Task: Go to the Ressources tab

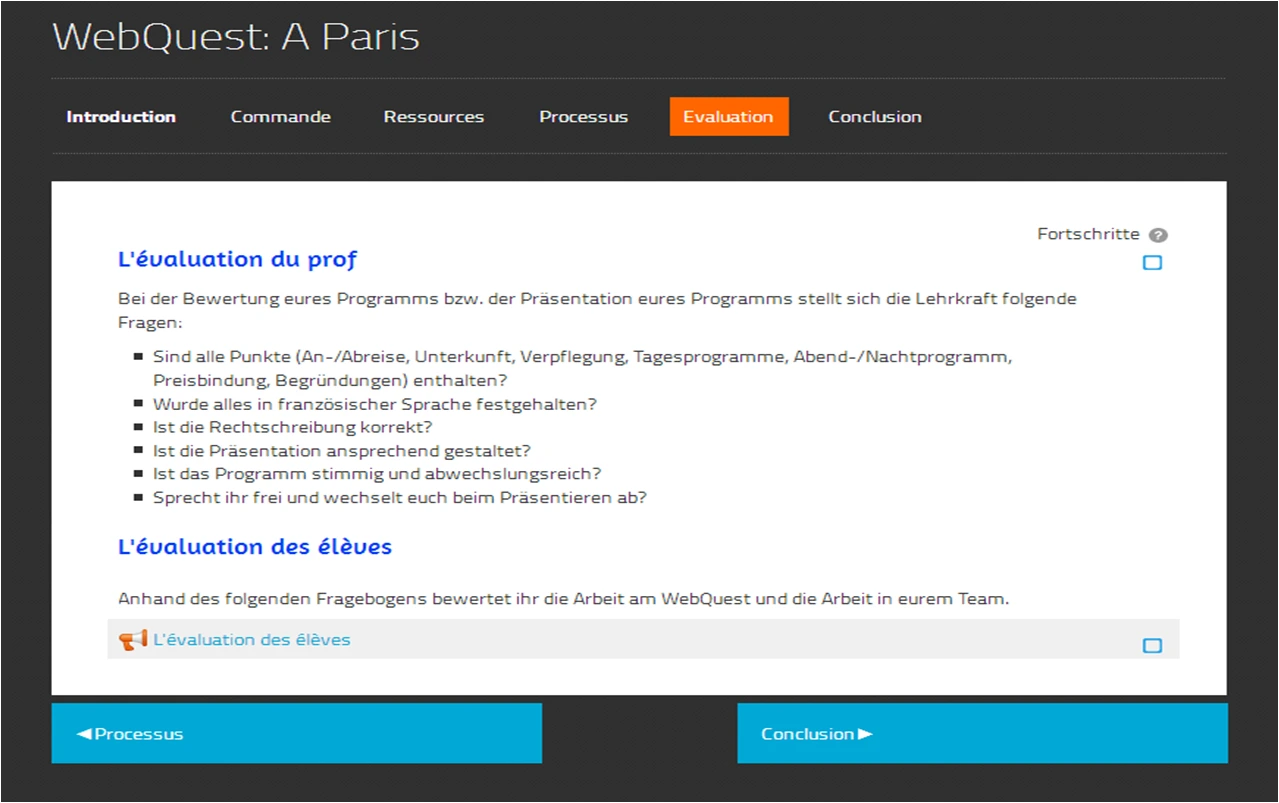Action: pos(433,117)
